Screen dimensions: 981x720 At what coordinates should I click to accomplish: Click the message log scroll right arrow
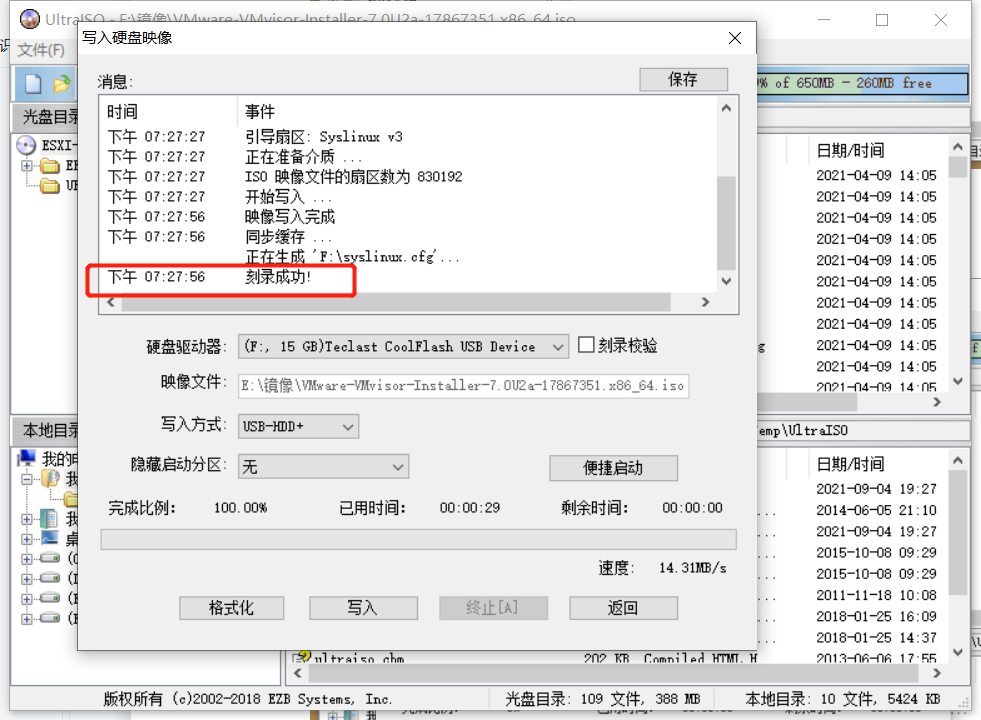tap(705, 302)
